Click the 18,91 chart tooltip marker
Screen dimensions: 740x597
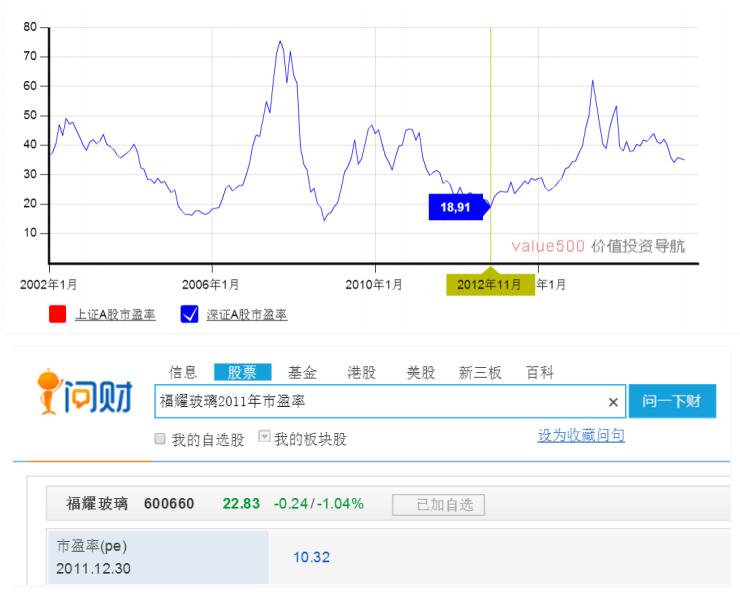point(459,207)
